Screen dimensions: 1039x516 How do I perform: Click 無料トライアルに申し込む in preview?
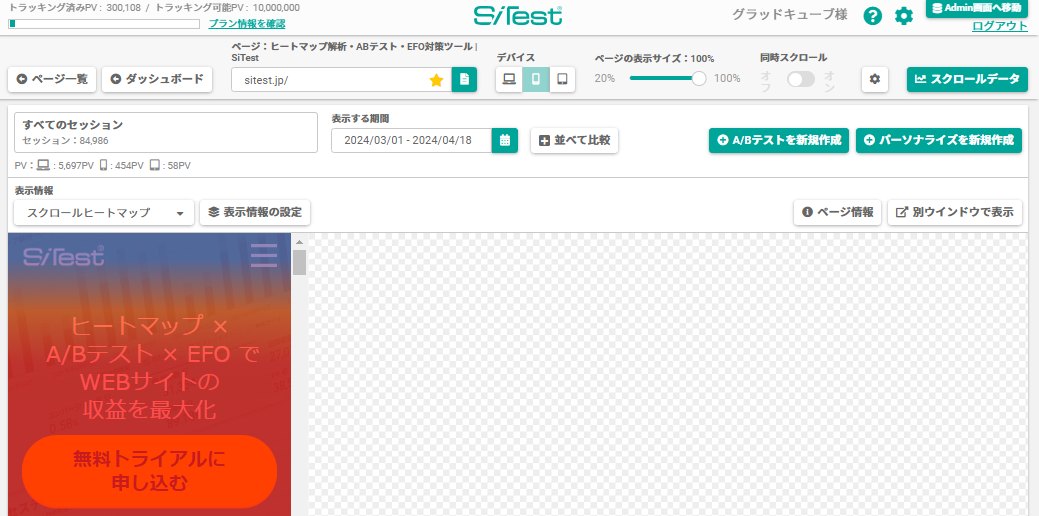click(149, 470)
